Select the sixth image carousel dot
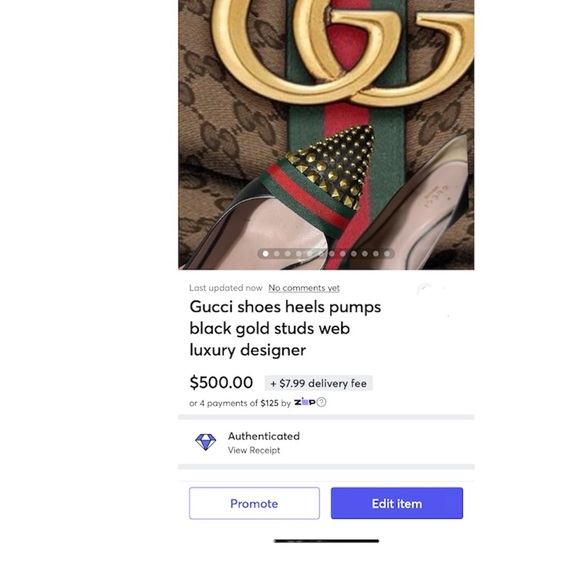Viewport: 580px width, 580px height. pyautogui.click(x=321, y=254)
